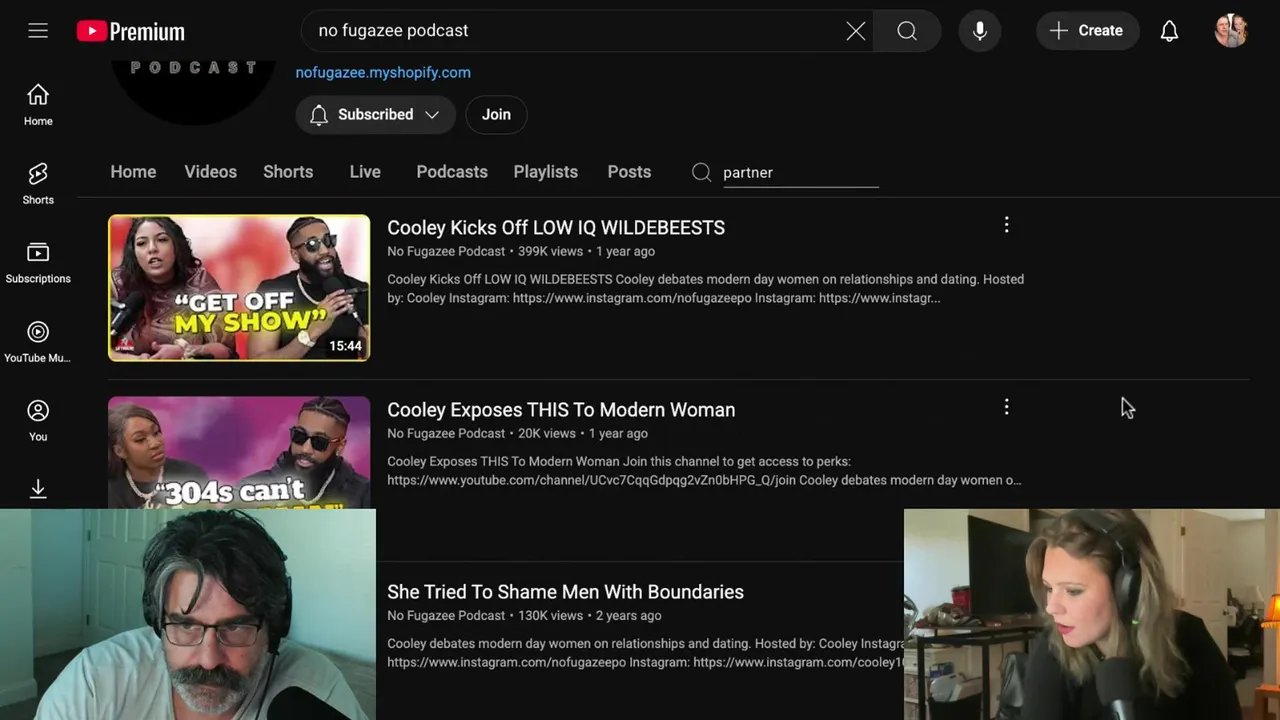Open Subscriptions in the sidebar
Screen dimensions: 1280x720
point(38,263)
